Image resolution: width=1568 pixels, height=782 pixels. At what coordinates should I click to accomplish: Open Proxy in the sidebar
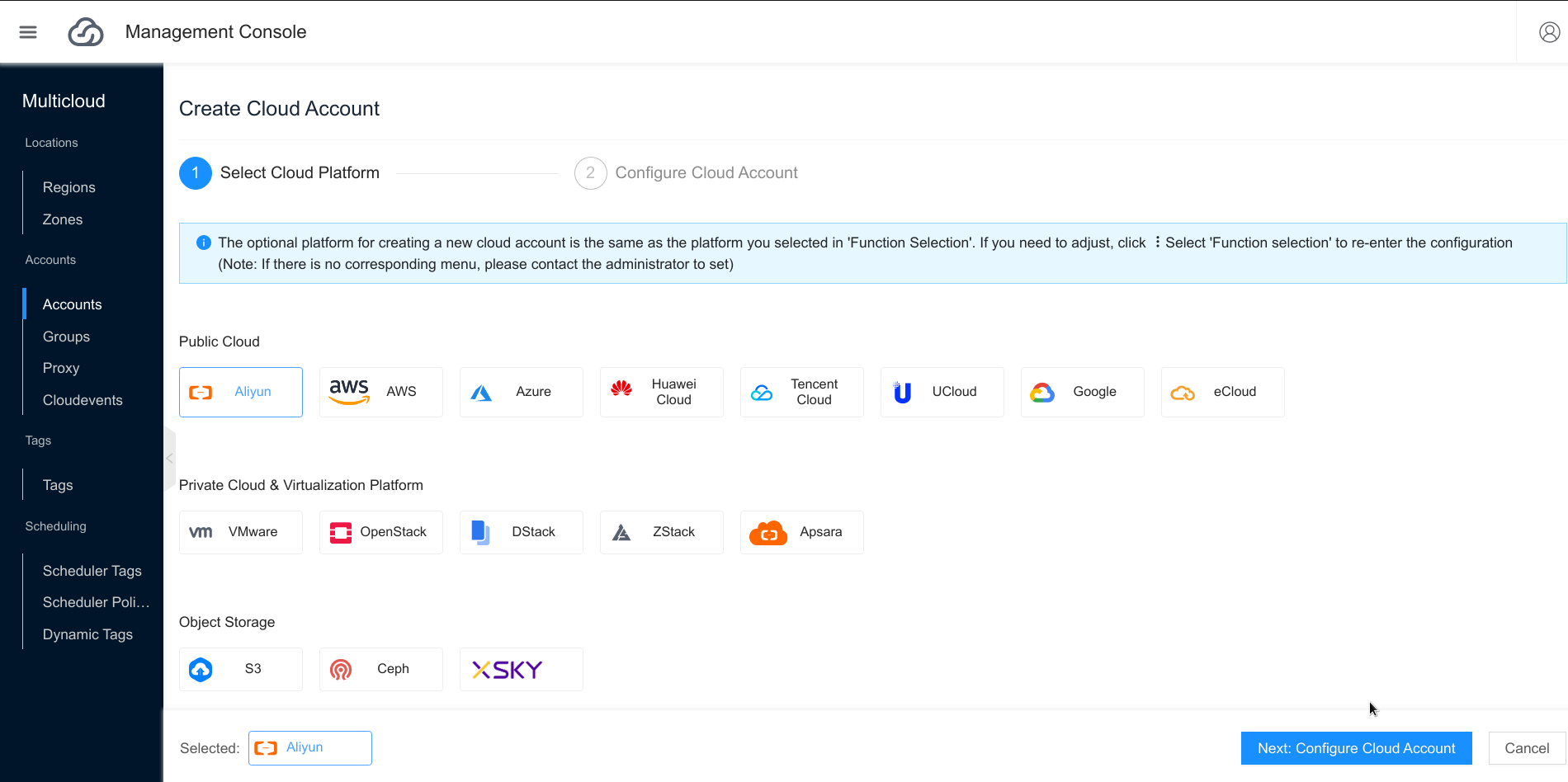tap(61, 368)
